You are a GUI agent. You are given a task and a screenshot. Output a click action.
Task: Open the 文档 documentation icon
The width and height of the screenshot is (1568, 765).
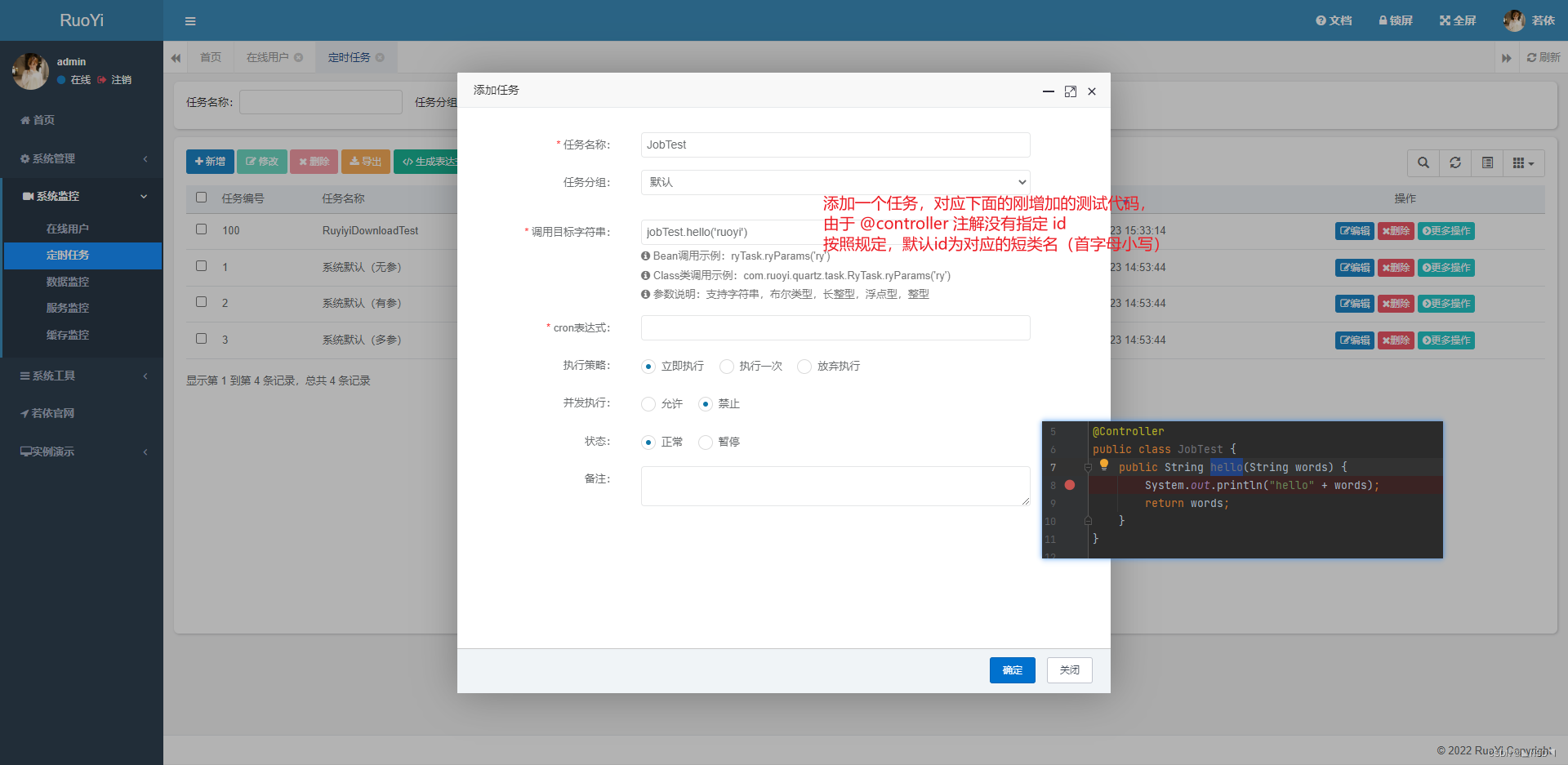(1334, 20)
